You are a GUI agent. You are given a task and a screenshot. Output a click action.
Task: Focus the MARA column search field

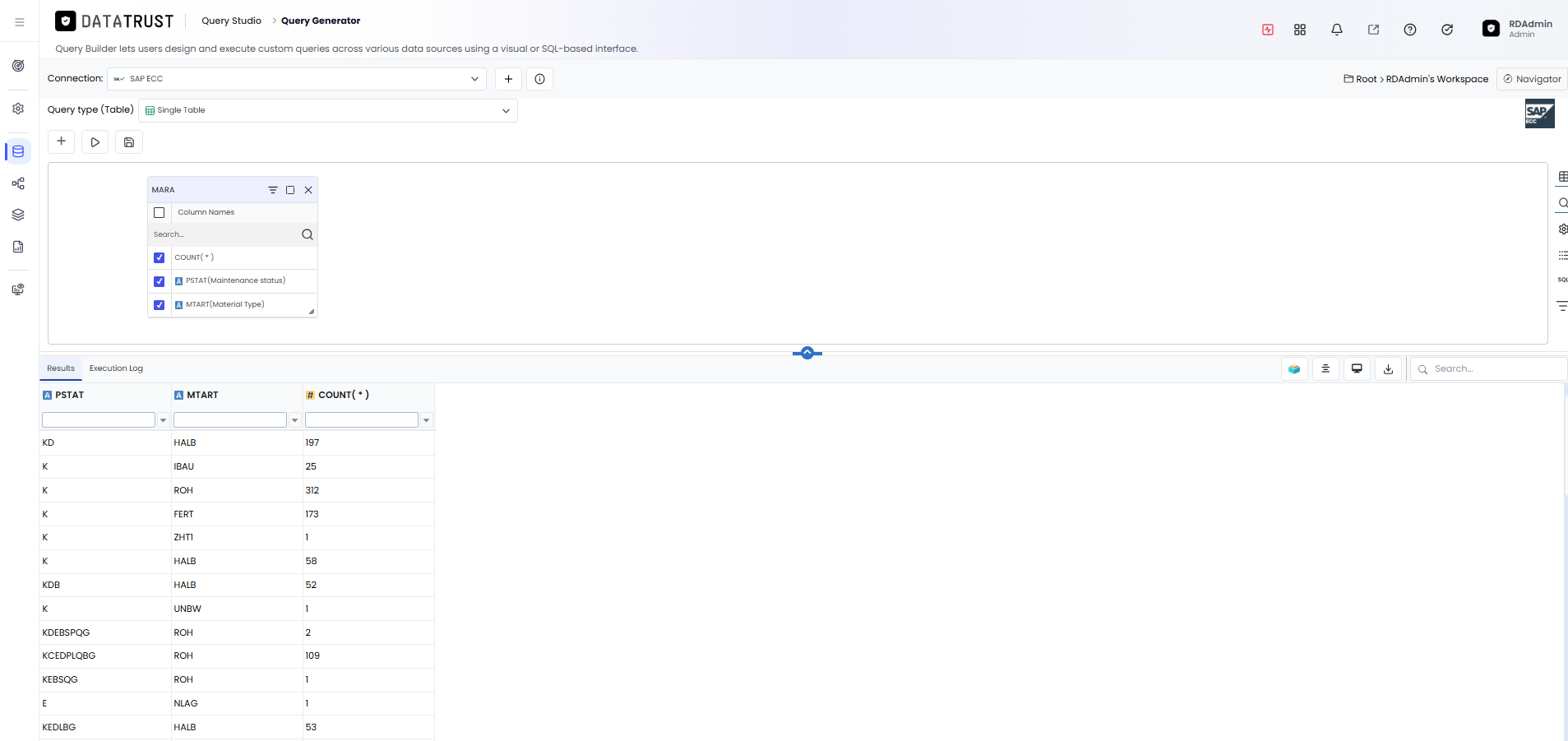coord(224,234)
